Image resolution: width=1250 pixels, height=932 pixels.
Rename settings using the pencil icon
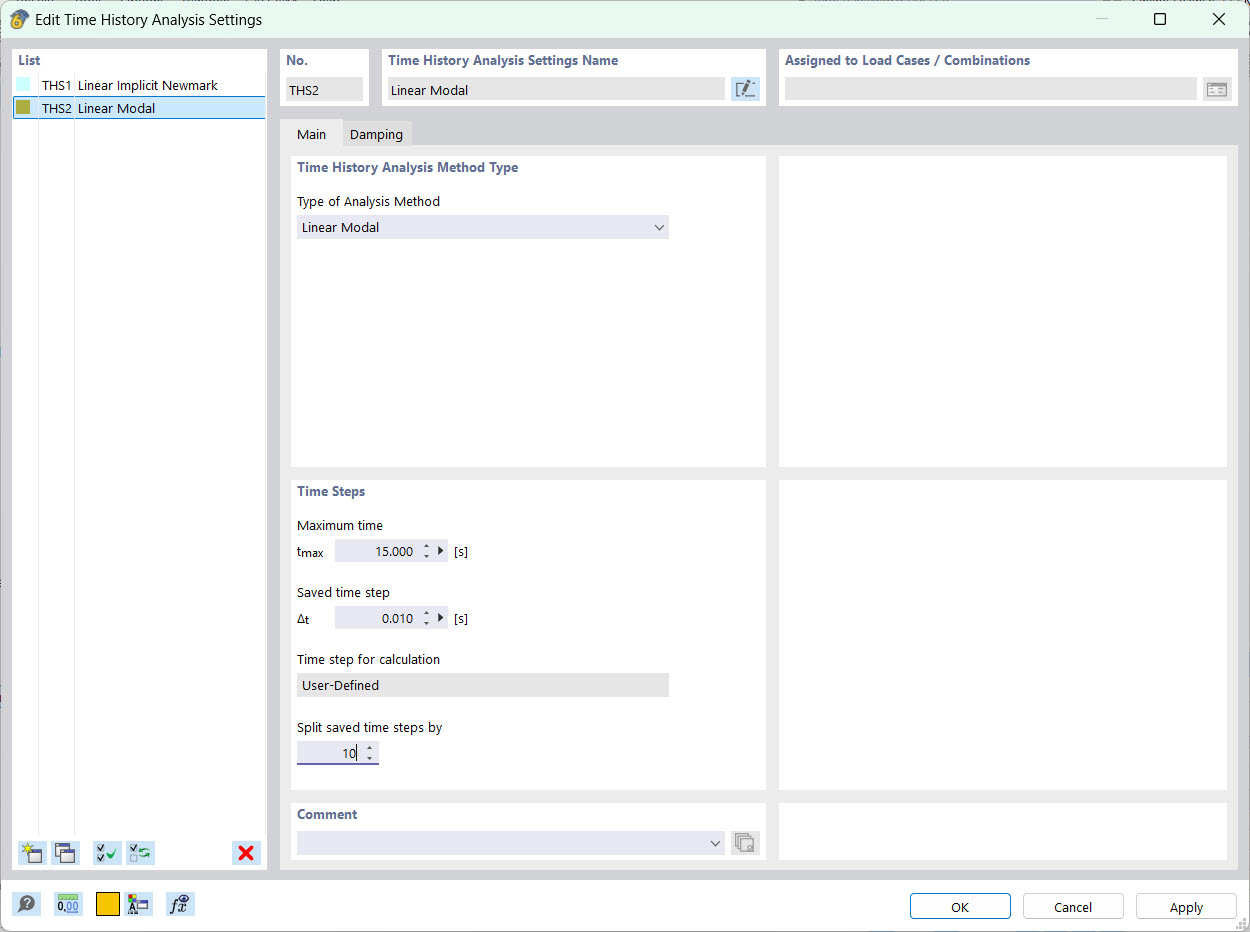[x=745, y=88]
